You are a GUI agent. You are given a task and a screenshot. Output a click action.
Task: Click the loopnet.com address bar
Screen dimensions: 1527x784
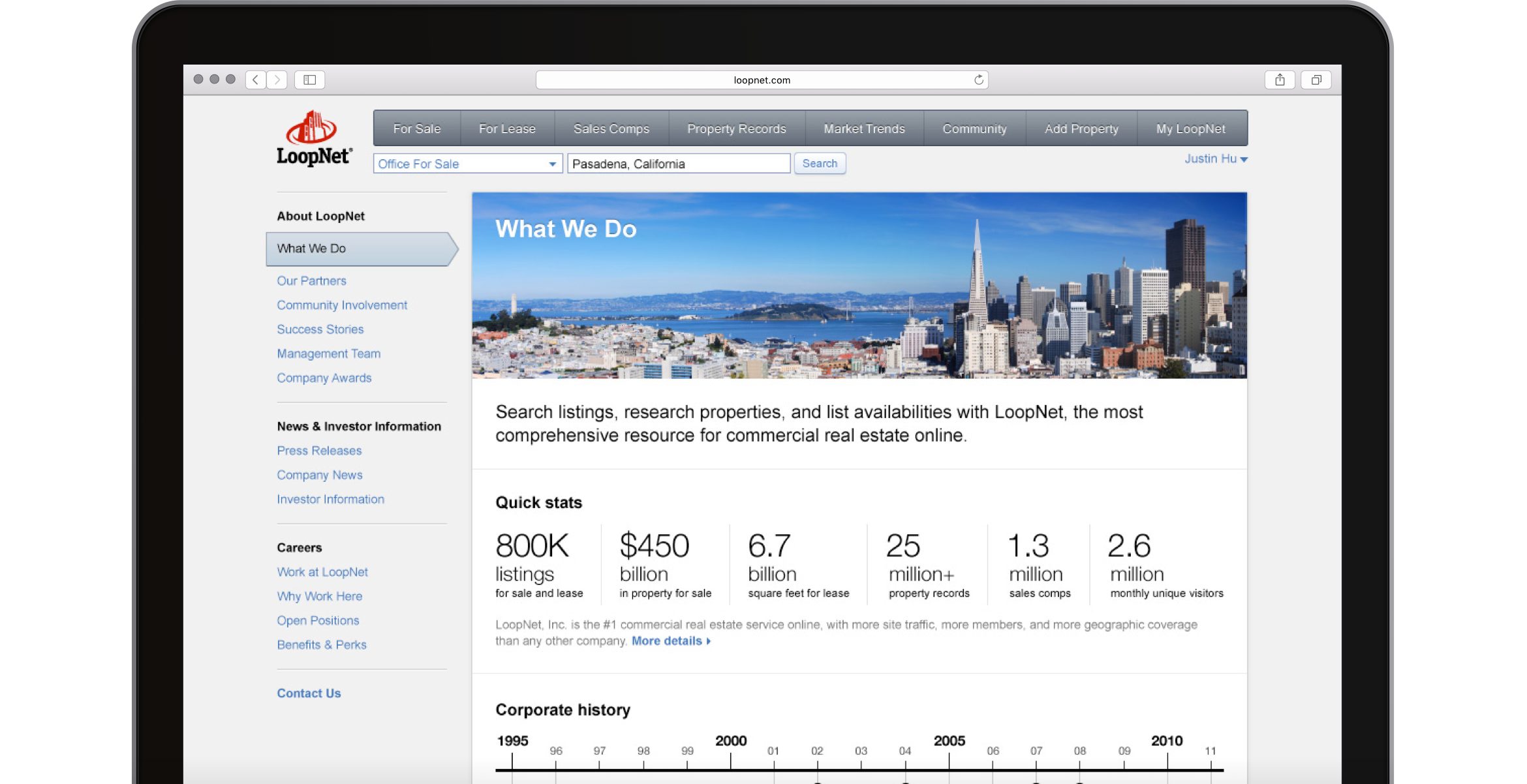point(762,80)
